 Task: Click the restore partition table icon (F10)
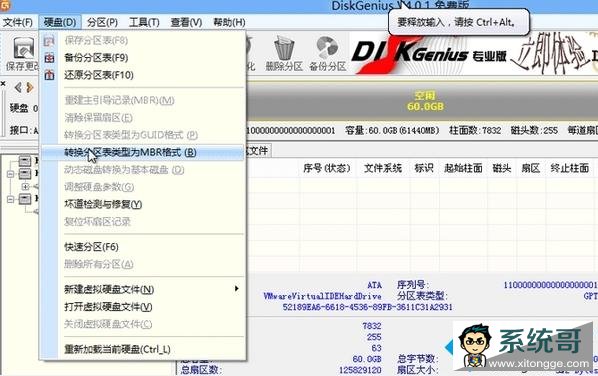point(49,75)
